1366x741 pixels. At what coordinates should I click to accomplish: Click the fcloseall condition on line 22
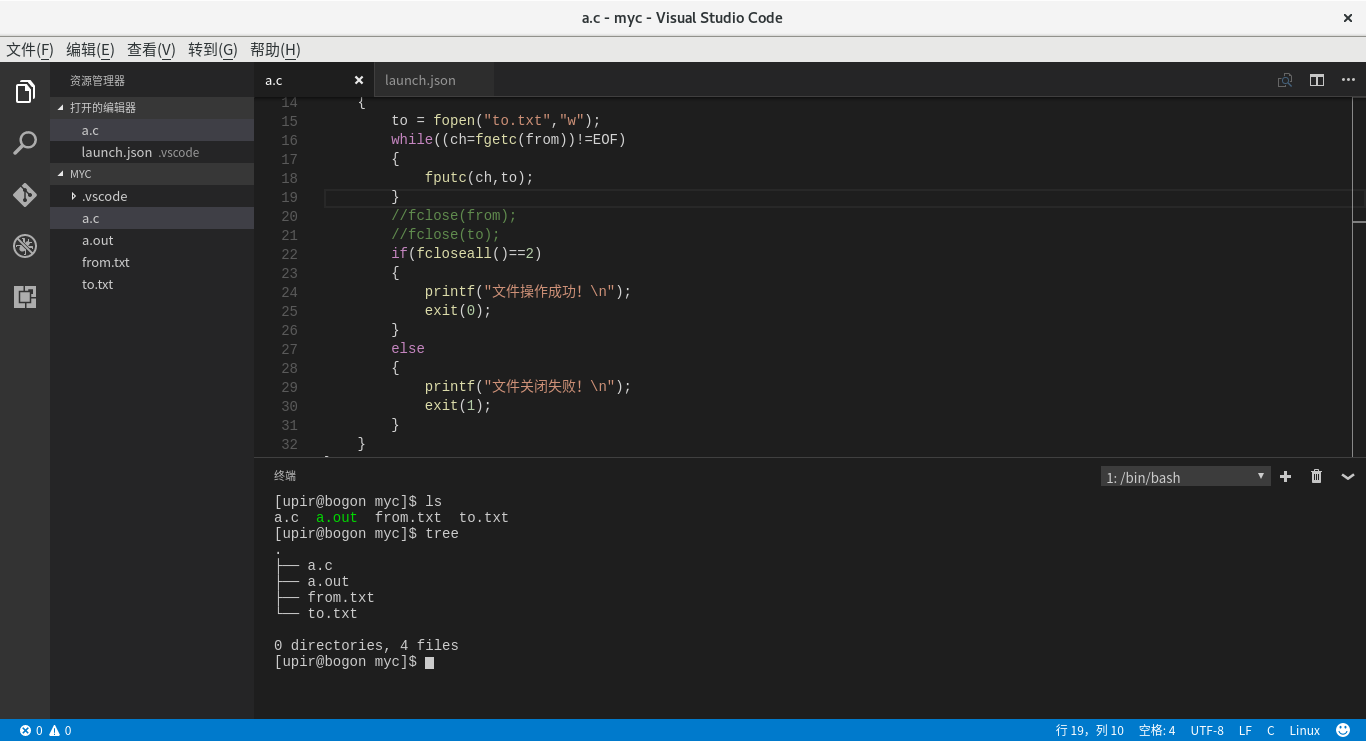click(475, 254)
